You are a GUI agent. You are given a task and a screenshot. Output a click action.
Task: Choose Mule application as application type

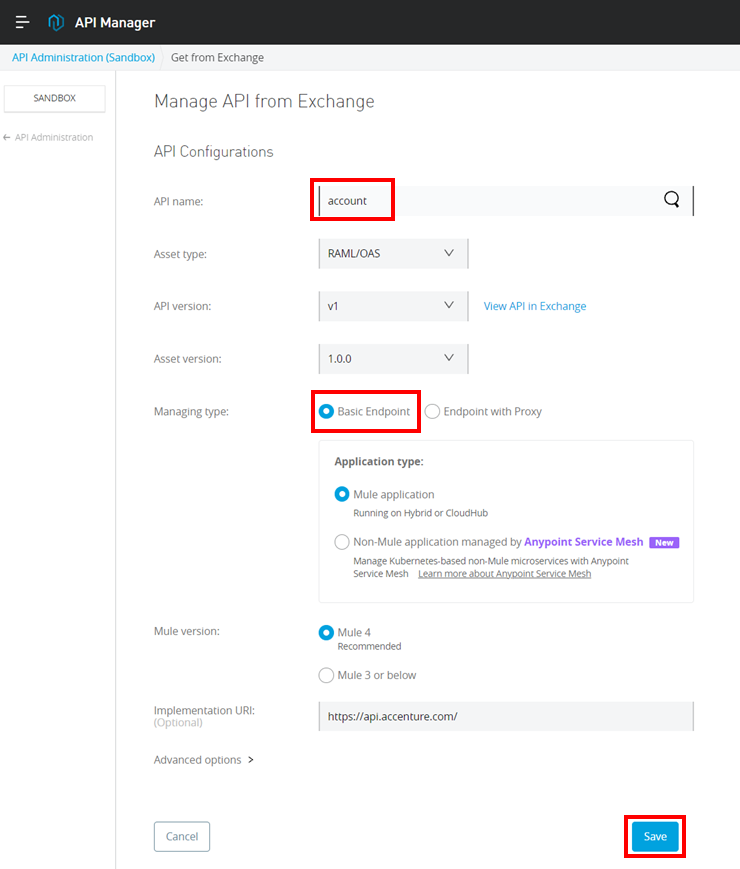pos(342,494)
